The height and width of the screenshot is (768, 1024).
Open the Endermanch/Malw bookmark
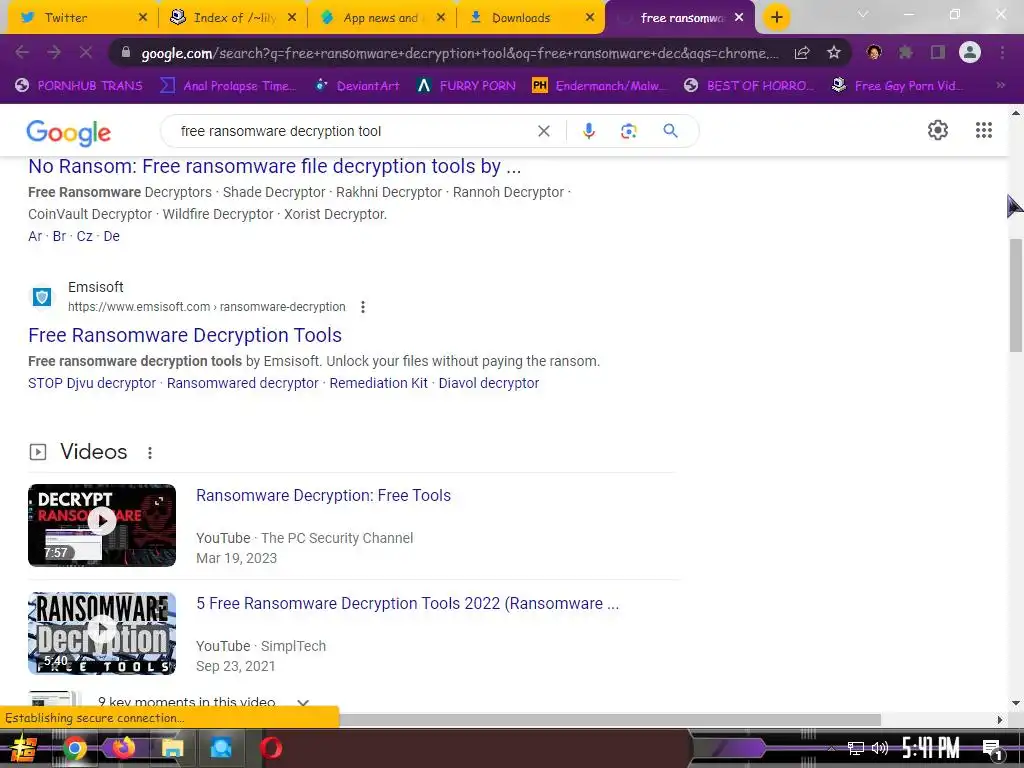point(600,86)
